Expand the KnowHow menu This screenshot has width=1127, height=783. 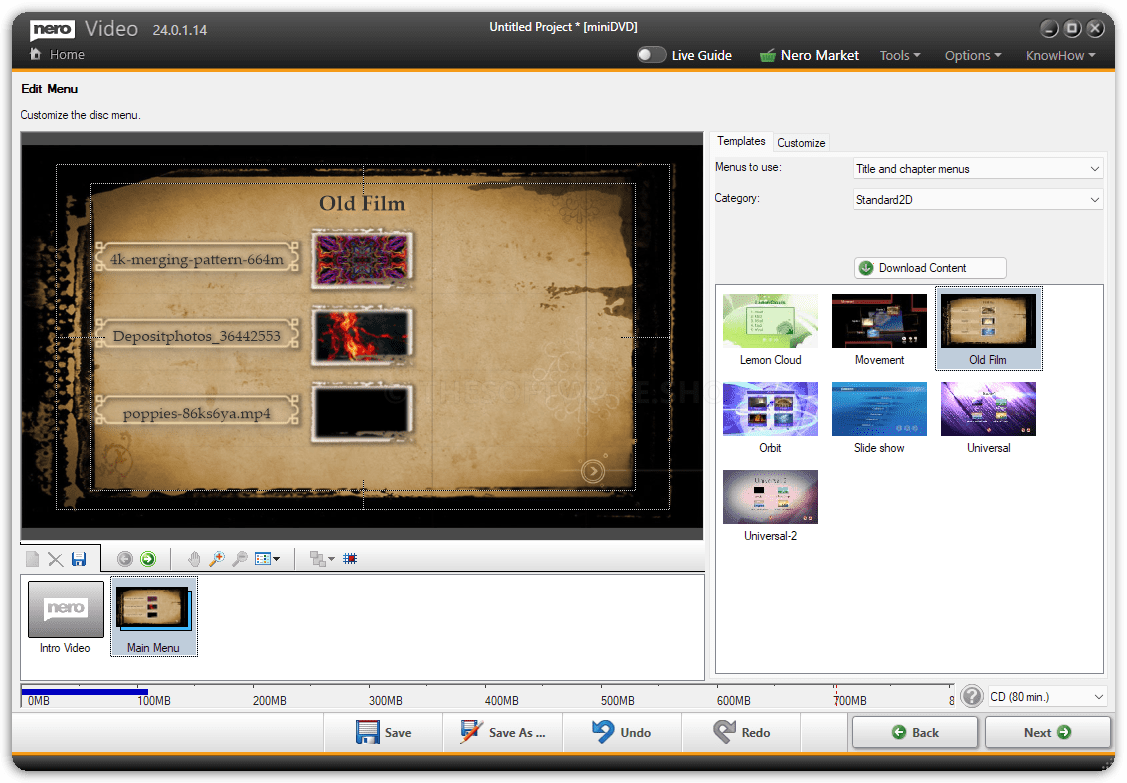point(1060,55)
